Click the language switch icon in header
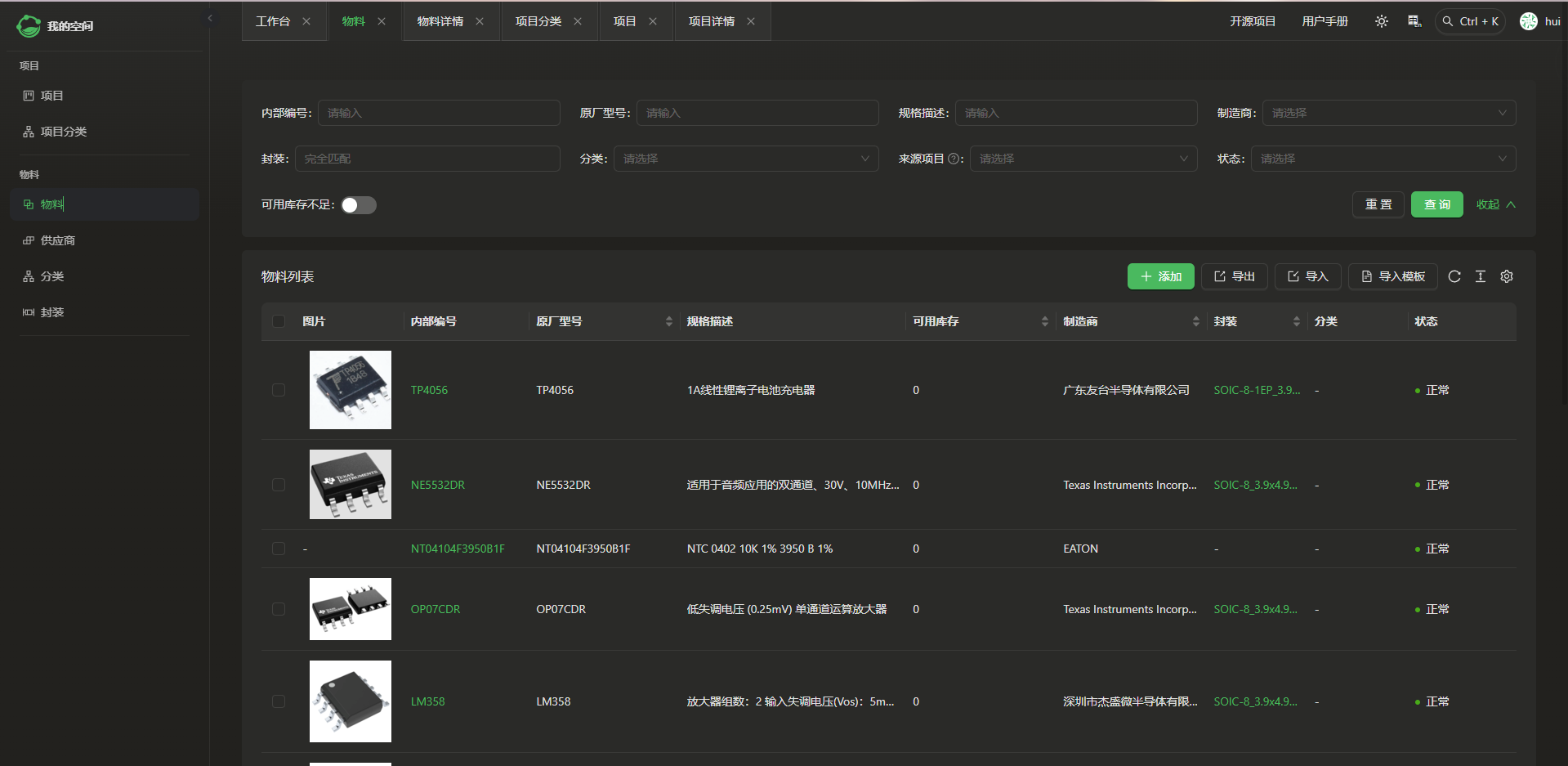The width and height of the screenshot is (1568, 766). click(x=1414, y=21)
